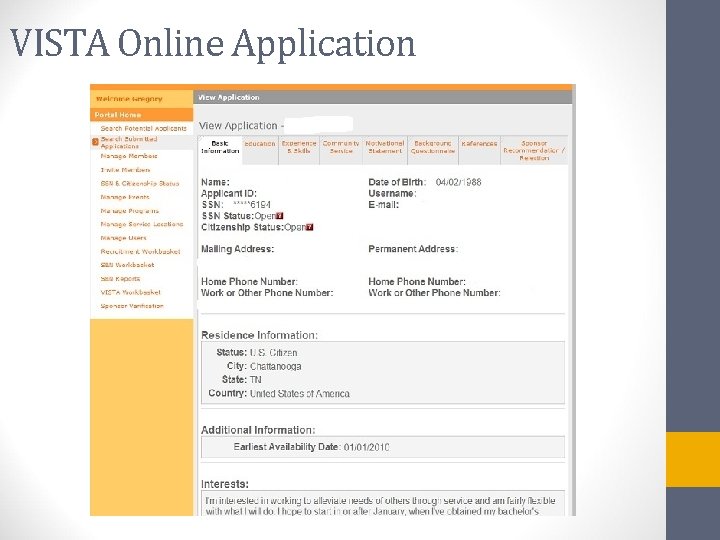Click the VISTA Online Application slide title
Screen dimensions: 720x540
213,43
